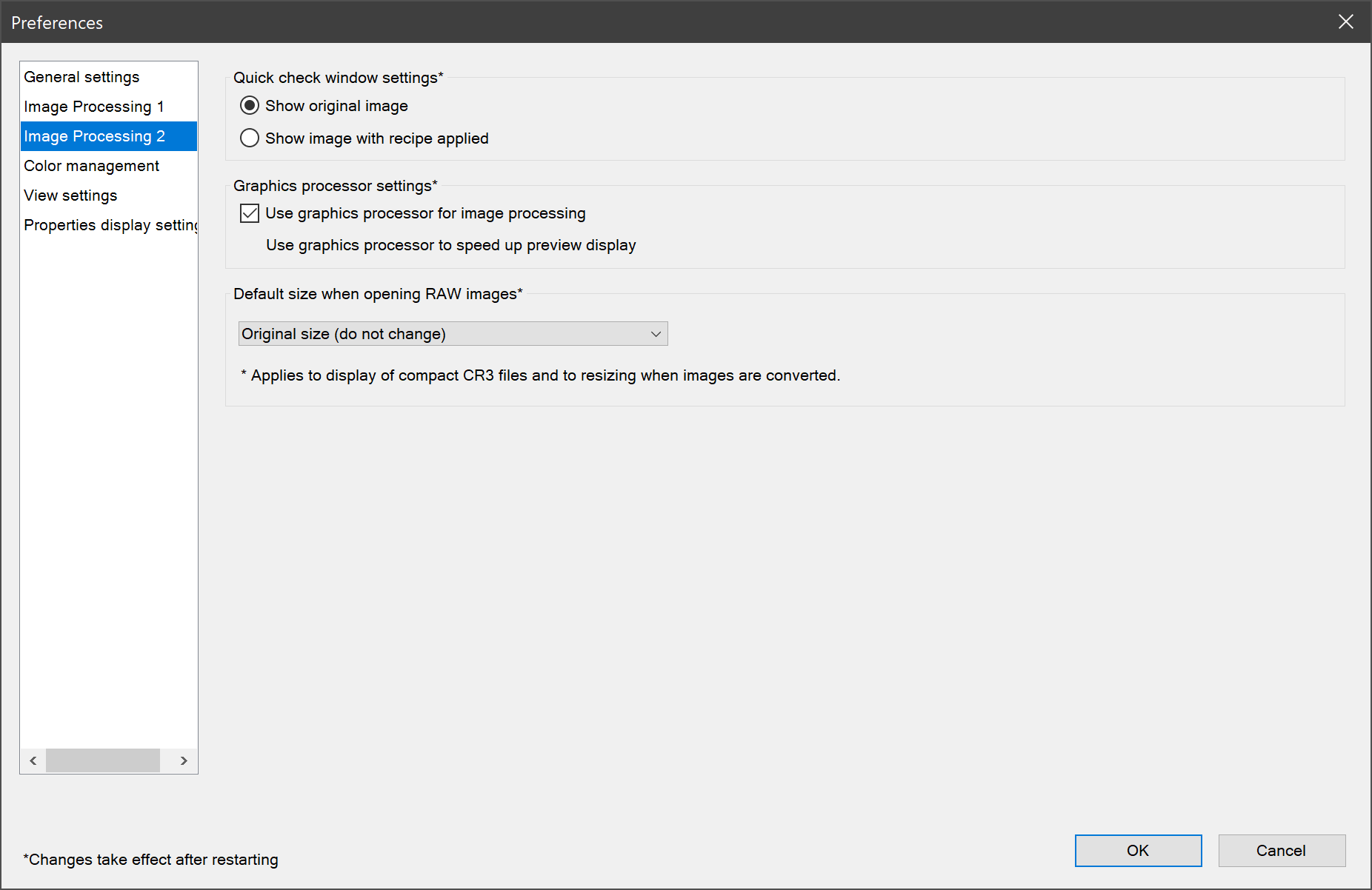1372x890 pixels.
Task: Click the chevron on the RAW size combo box
Action: (x=655, y=333)
